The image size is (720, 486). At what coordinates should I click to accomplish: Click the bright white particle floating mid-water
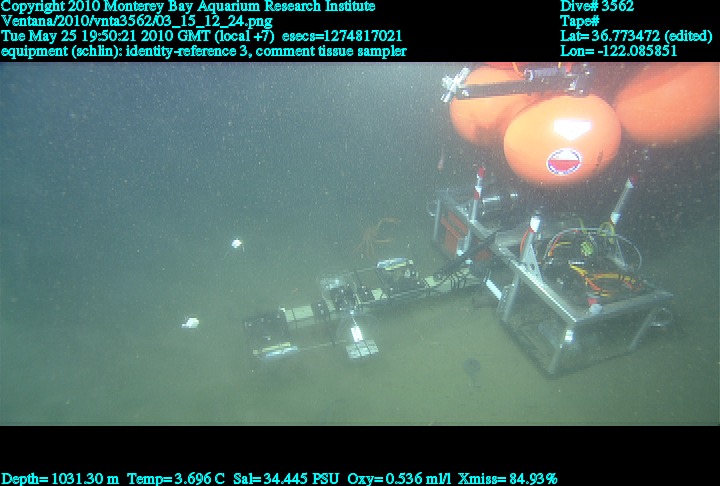click(237, 243)
